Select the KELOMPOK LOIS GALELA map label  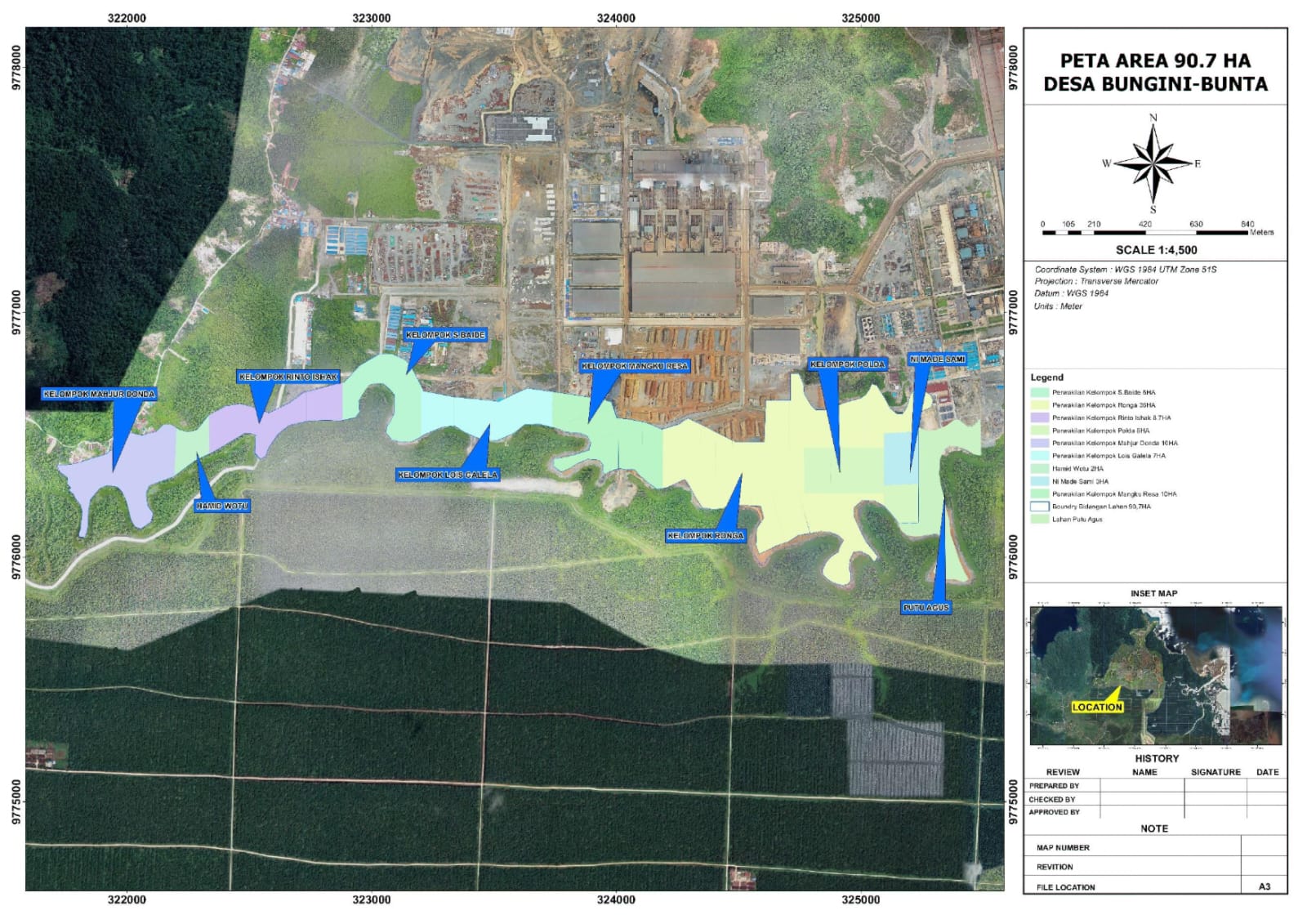(x=447, y=475)
